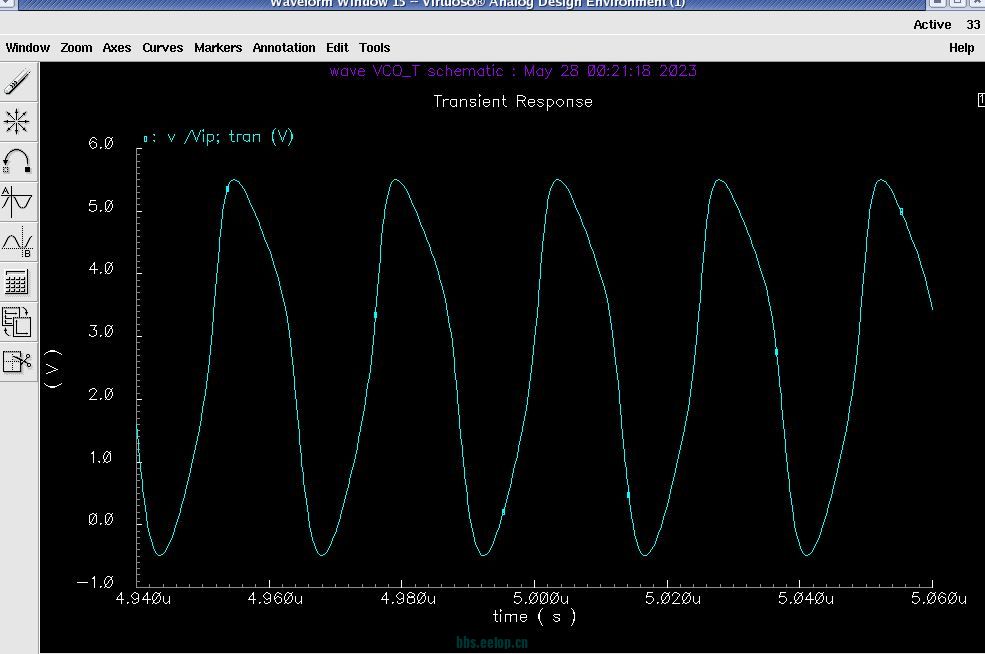Image resolution: width=985 pixels, height=654 pixels.
Task: Click the 4.0 label on voltage axis
Action: 101,268
